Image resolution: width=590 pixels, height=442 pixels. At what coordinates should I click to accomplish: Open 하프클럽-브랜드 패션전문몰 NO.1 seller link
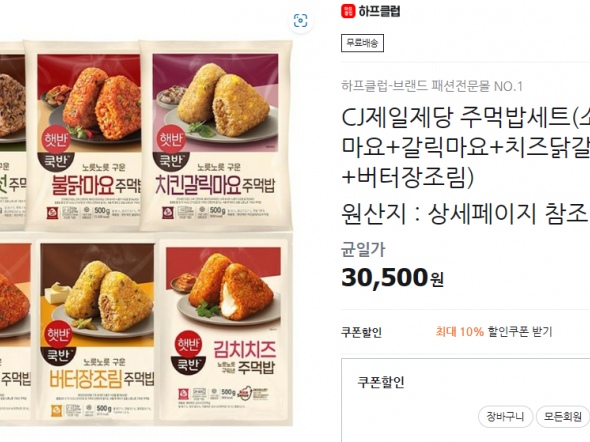(x=432, y=87)
